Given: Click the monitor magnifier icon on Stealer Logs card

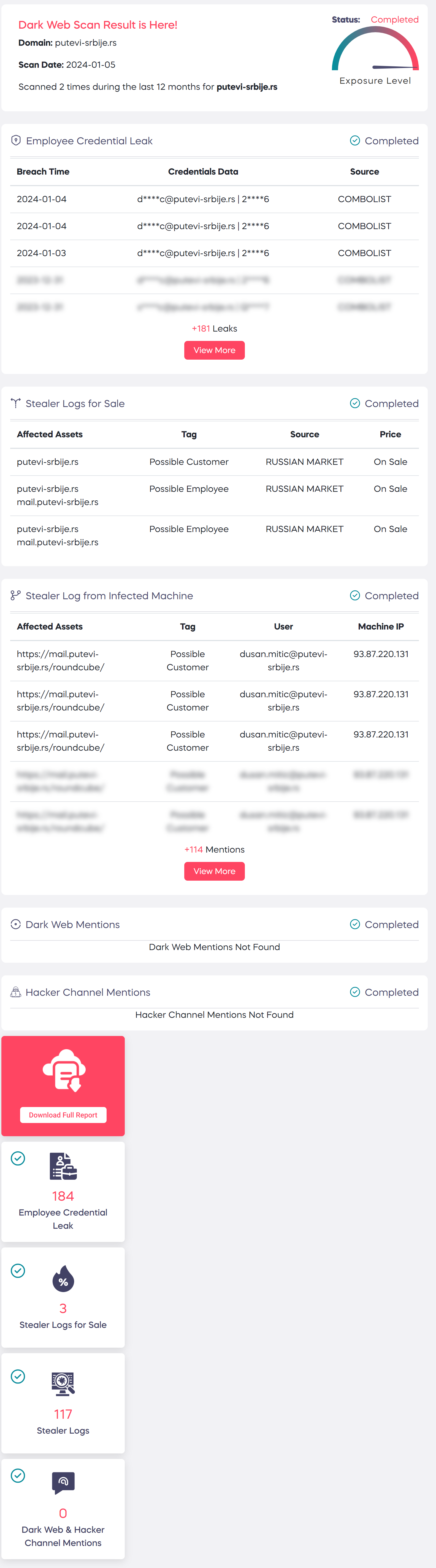Looking at the screenshot, I should click(63, 1384).
